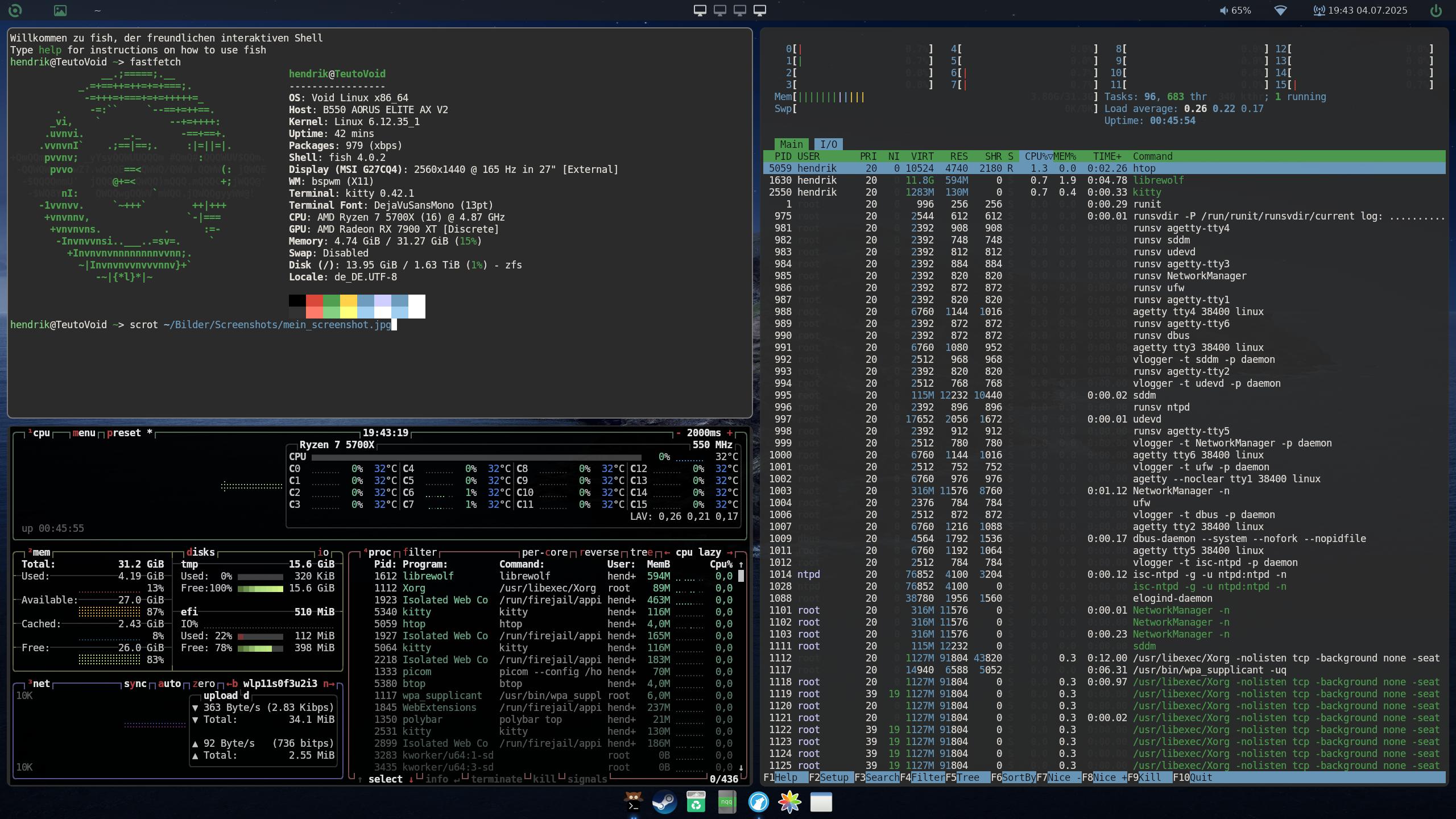Open the Notepadqq (nqq) dock icon
1456x819 pixels.
click(727, 802)
